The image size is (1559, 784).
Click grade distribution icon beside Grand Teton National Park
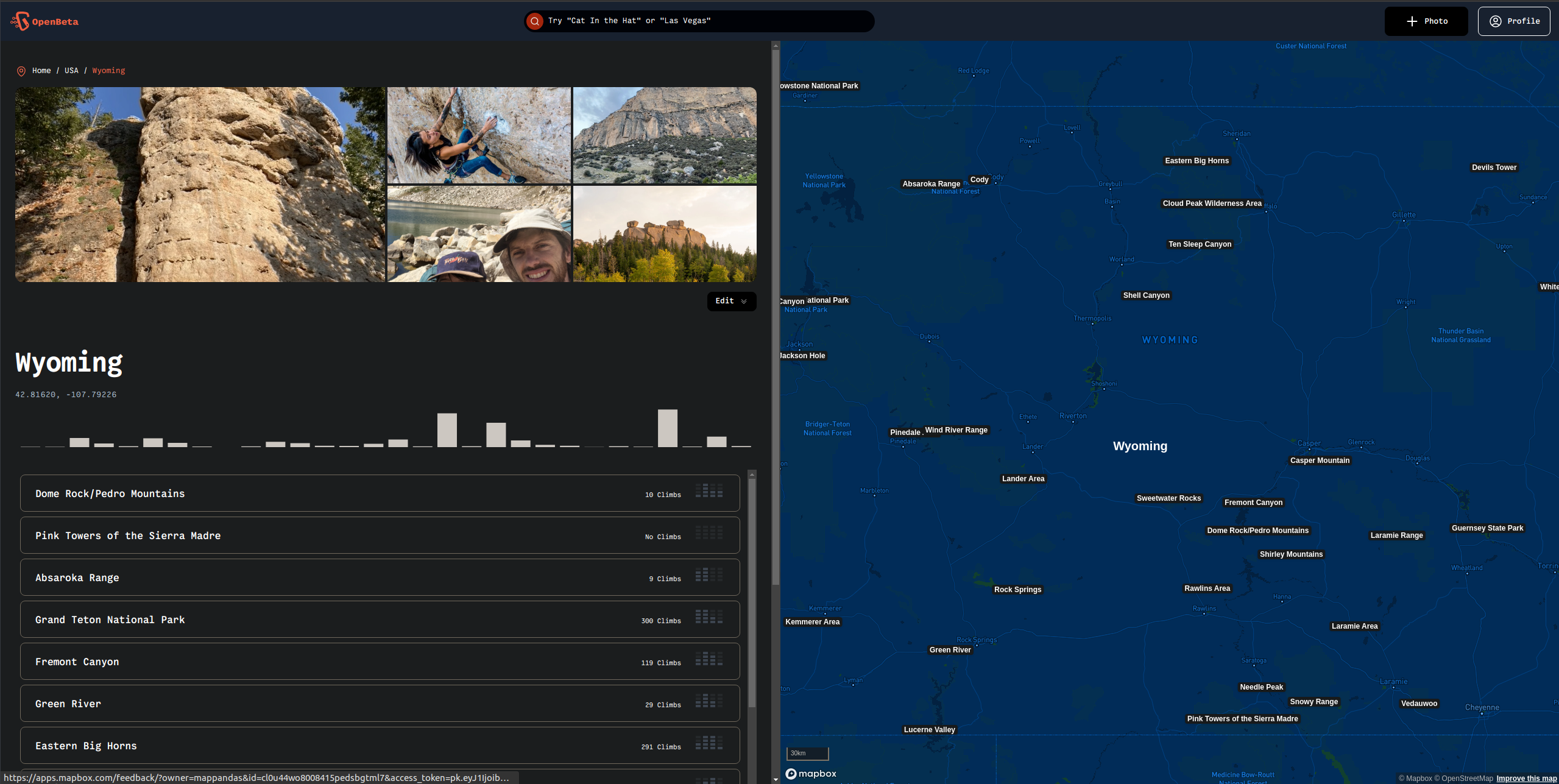click(709, 616)
